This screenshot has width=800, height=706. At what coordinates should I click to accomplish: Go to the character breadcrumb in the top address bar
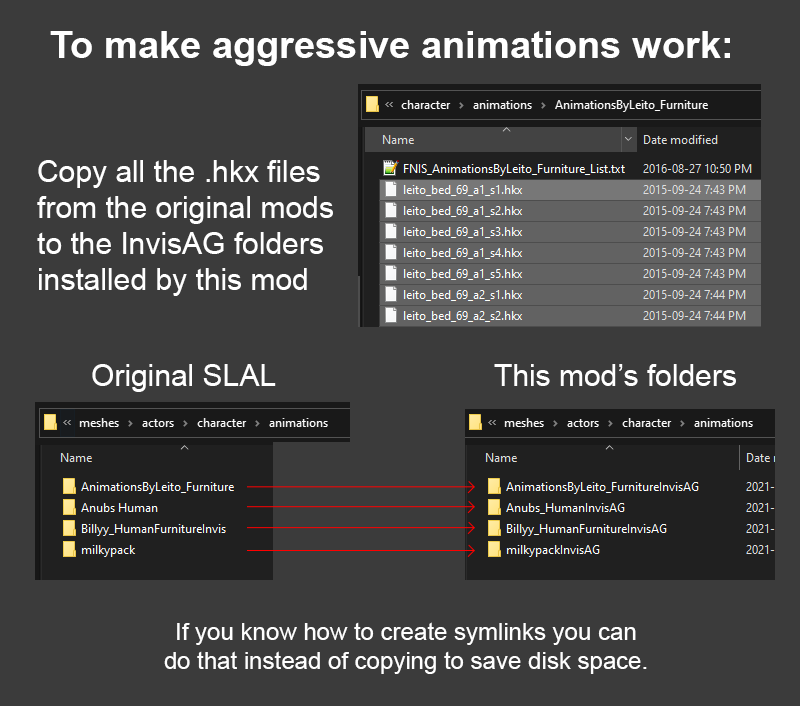(426, 105)
